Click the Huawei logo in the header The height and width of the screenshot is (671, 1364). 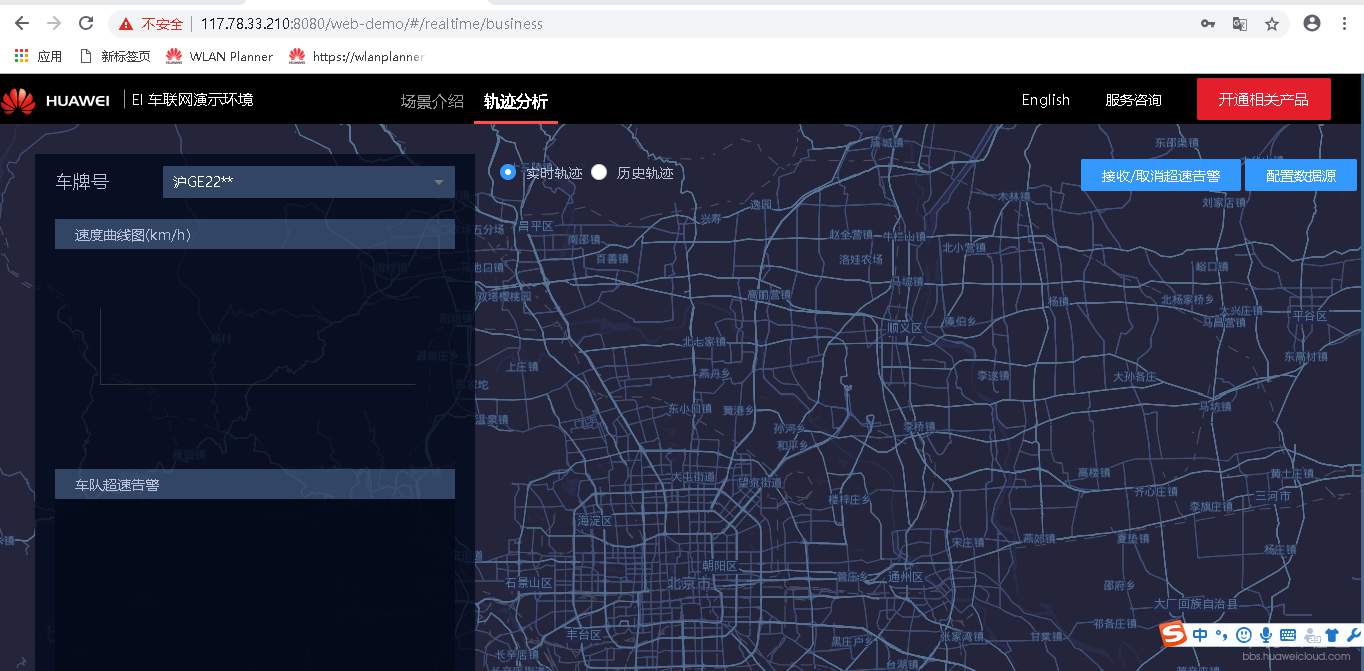pyautogui.click(x=55, y=100)
